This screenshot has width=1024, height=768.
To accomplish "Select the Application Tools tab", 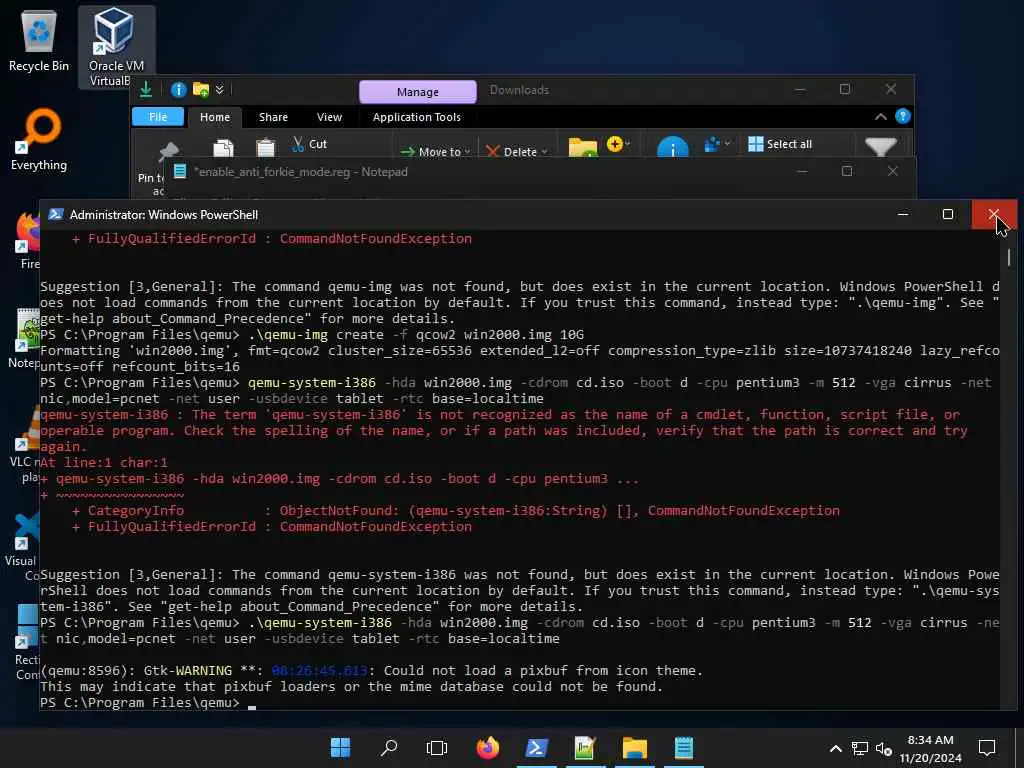I will click(417, 117).
